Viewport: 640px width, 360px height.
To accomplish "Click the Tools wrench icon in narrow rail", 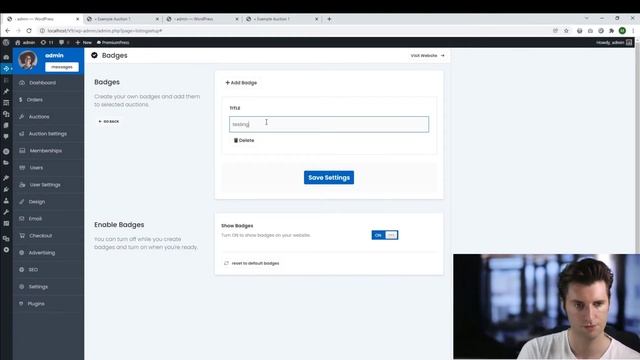I will pos(6,212).
